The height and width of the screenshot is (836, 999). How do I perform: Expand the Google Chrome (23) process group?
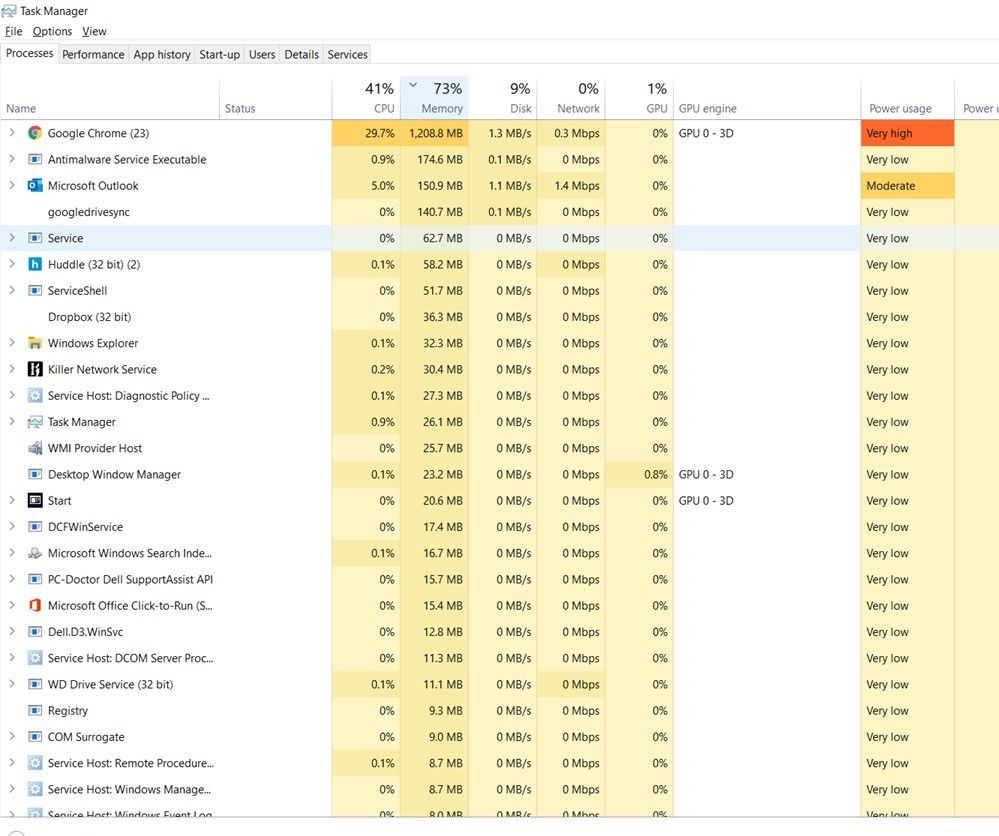11,133
